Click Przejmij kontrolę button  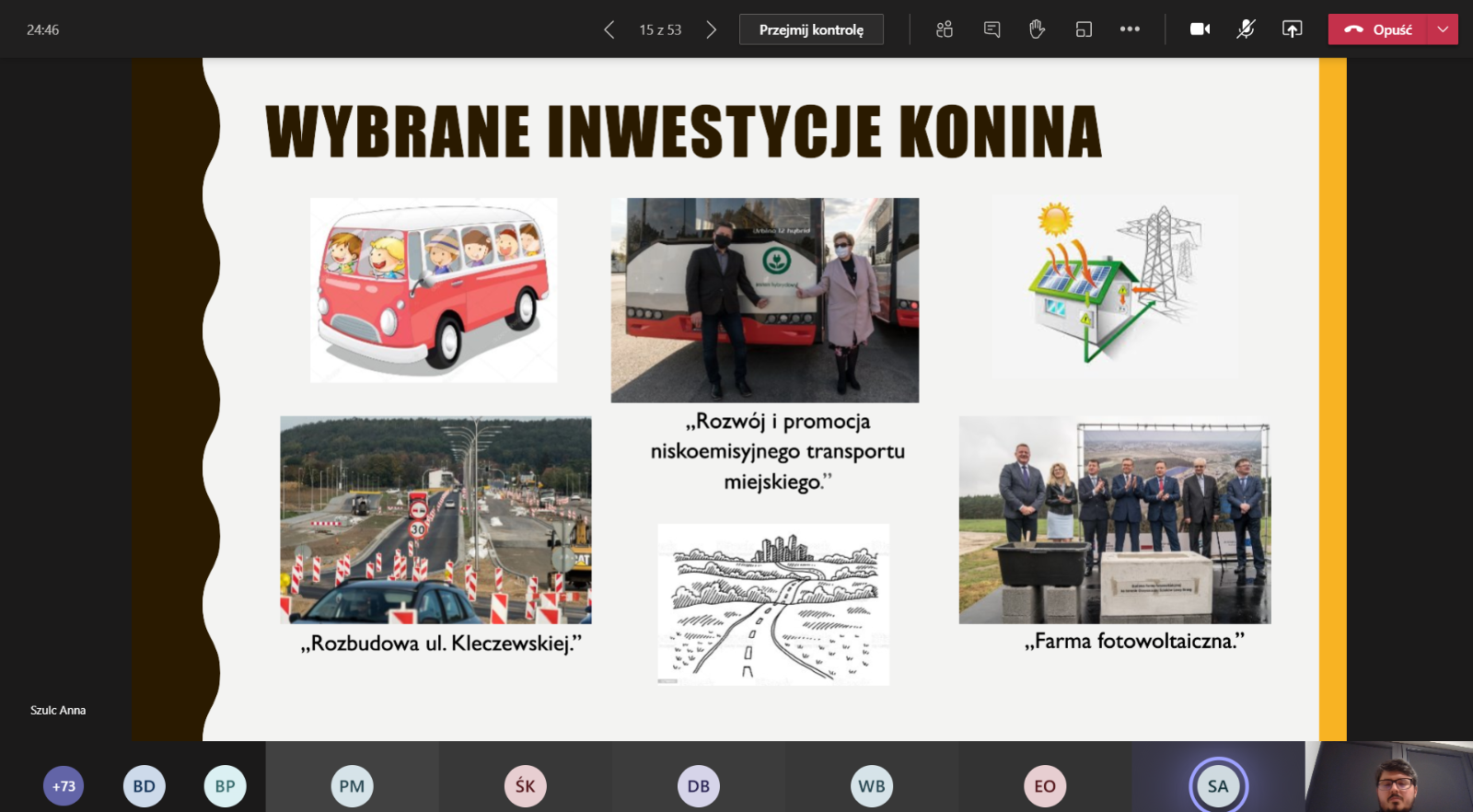tap(811, 29)
